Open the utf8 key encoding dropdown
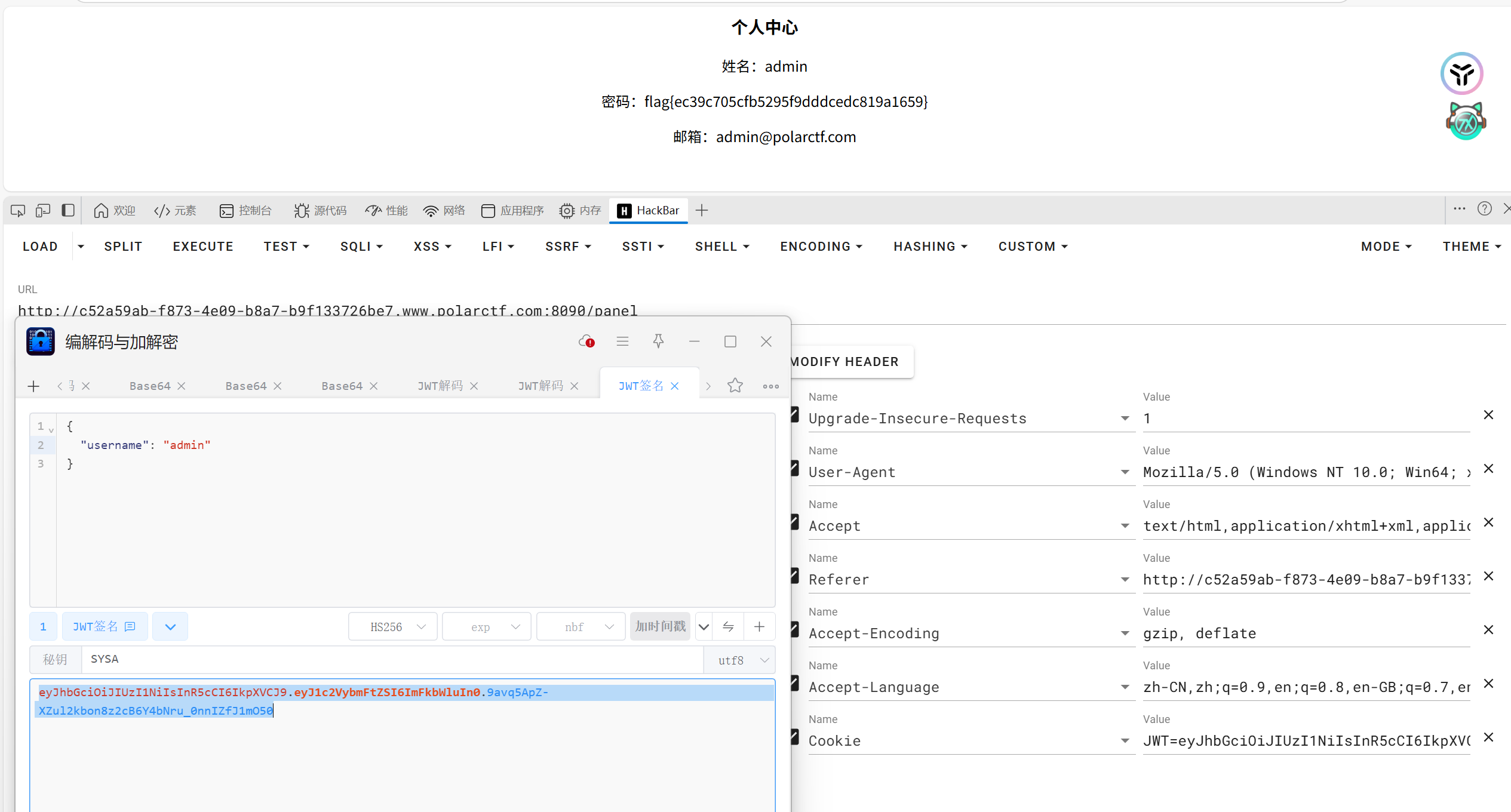The width and height of the screenshot is (1511, 812). click(x=739, y=660)
